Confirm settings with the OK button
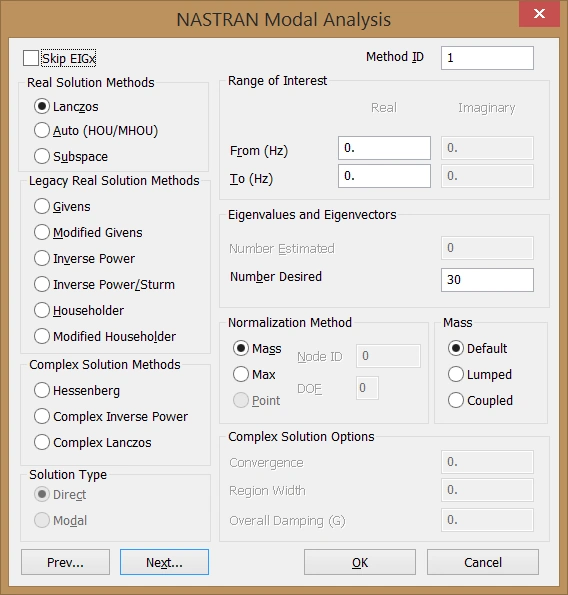The height and width of the screenshot is (595, 568). [x=360, y=562]
